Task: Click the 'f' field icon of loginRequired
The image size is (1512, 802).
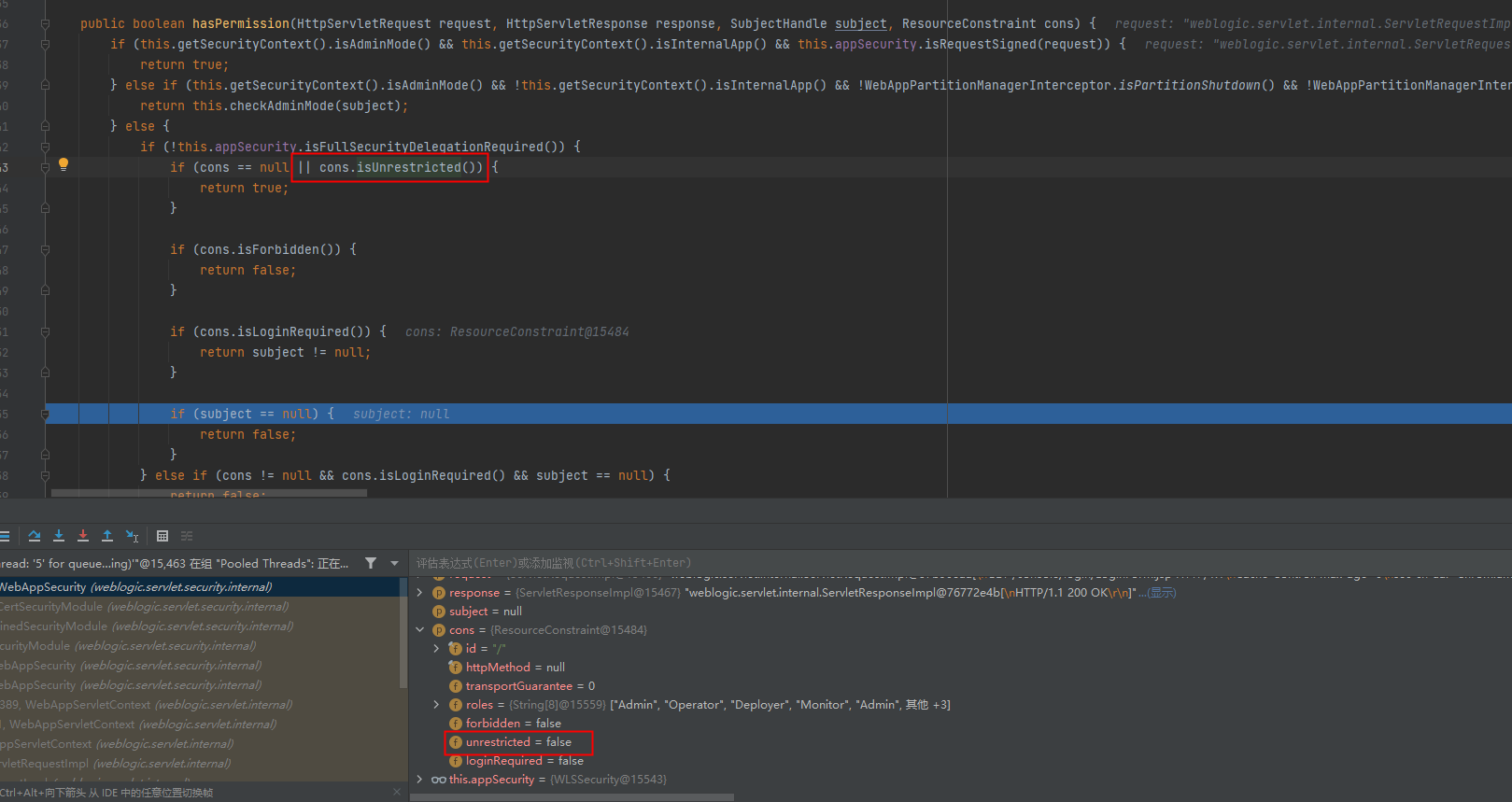Action: (x=456, y=761)
